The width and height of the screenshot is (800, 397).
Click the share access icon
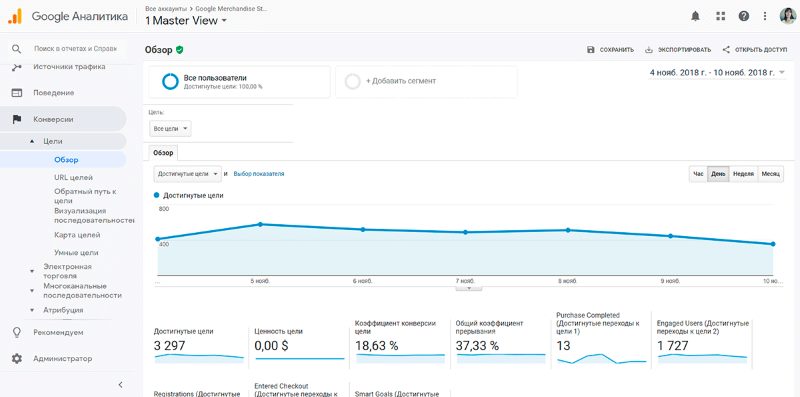(x=726, y=49)
